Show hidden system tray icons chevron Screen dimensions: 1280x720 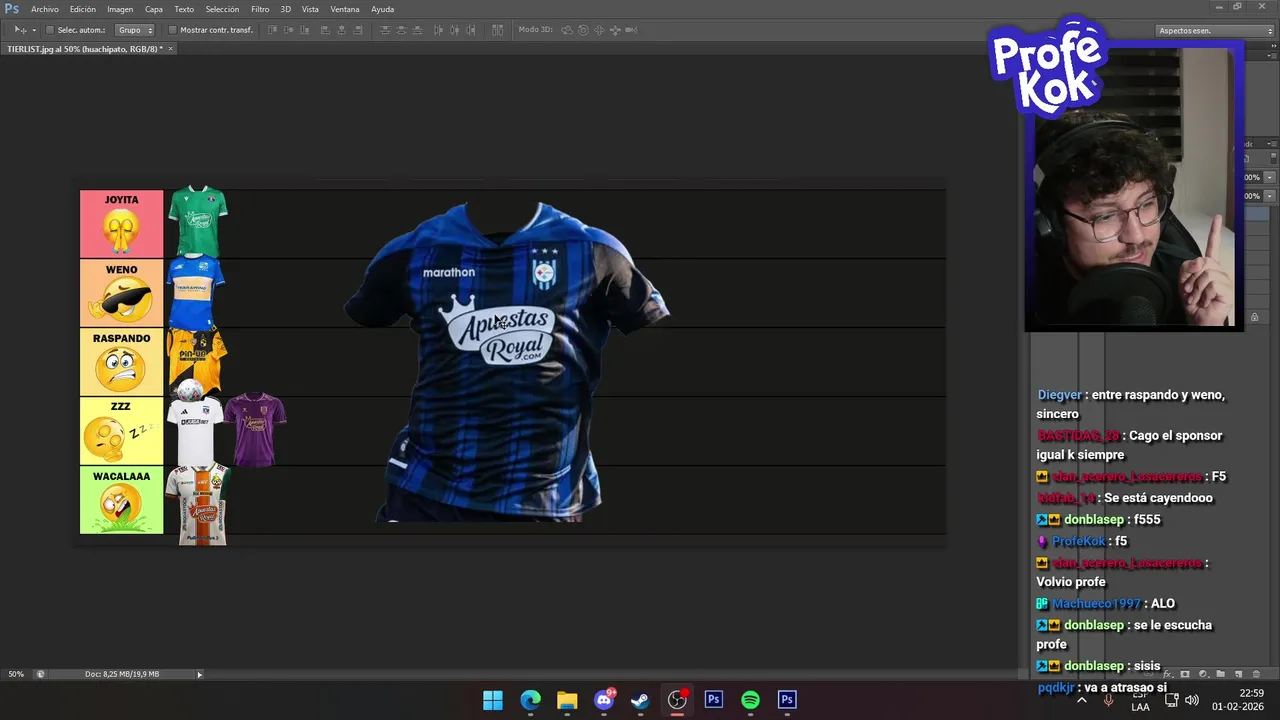[1081, 700]
